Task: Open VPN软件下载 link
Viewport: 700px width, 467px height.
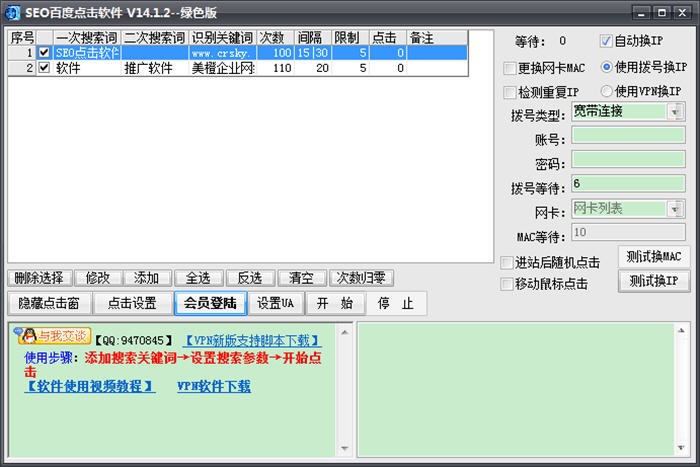Action: (214, 386)
